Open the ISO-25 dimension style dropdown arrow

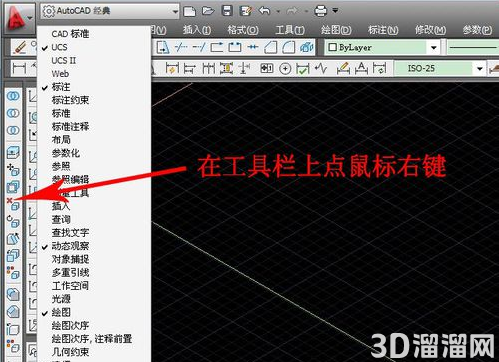pos(480,69)
